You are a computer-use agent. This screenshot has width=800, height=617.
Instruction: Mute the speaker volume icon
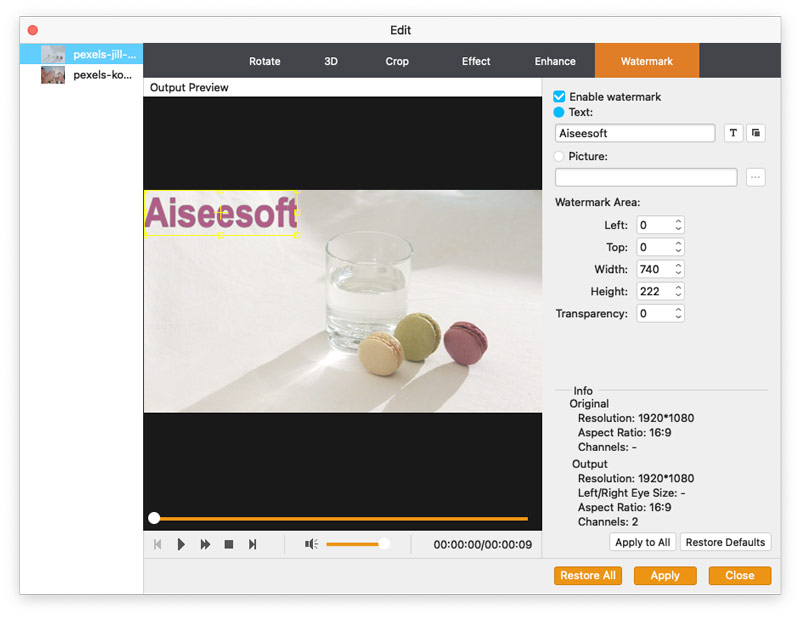click(311, 545)
